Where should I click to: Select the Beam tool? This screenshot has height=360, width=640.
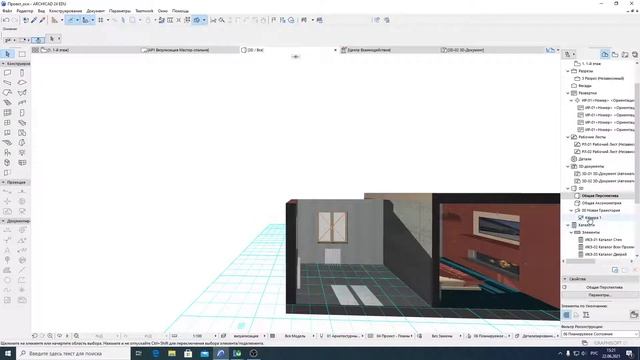7,82
